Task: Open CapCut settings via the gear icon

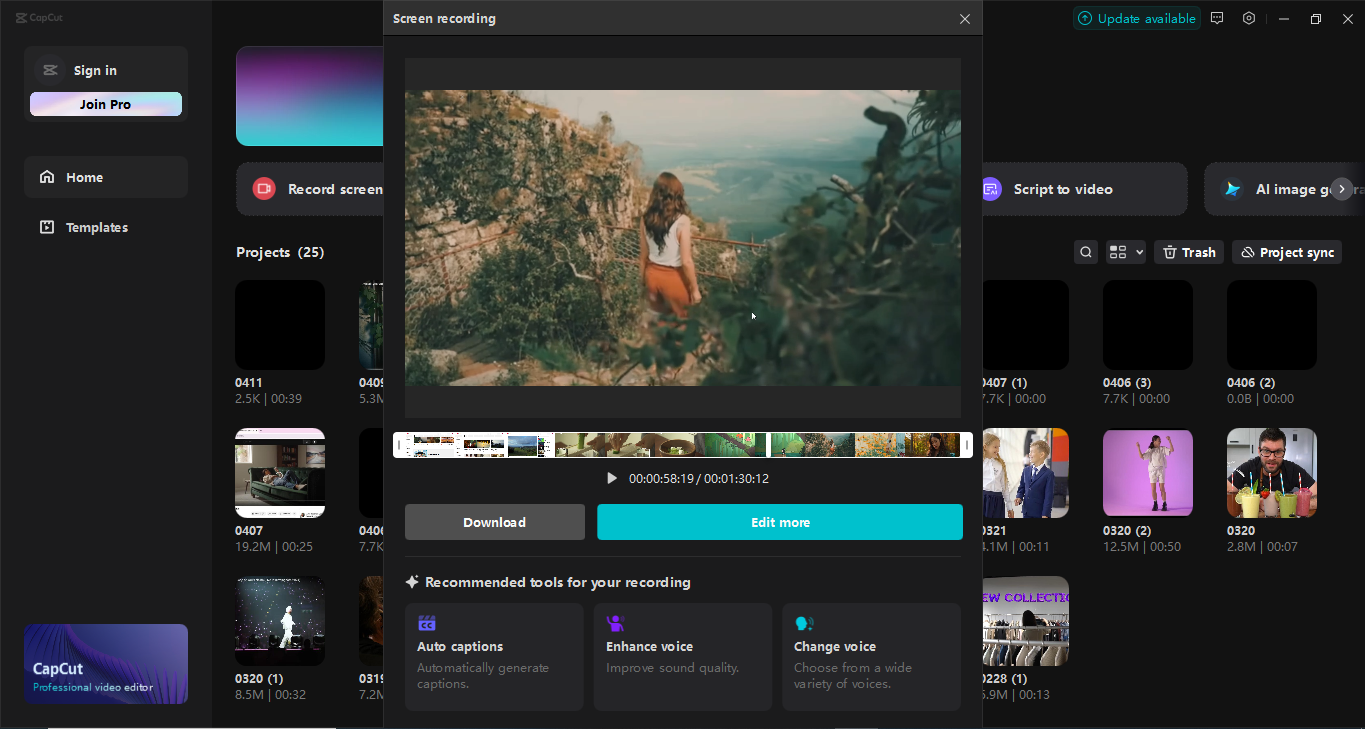Action: click(1248, 18)
